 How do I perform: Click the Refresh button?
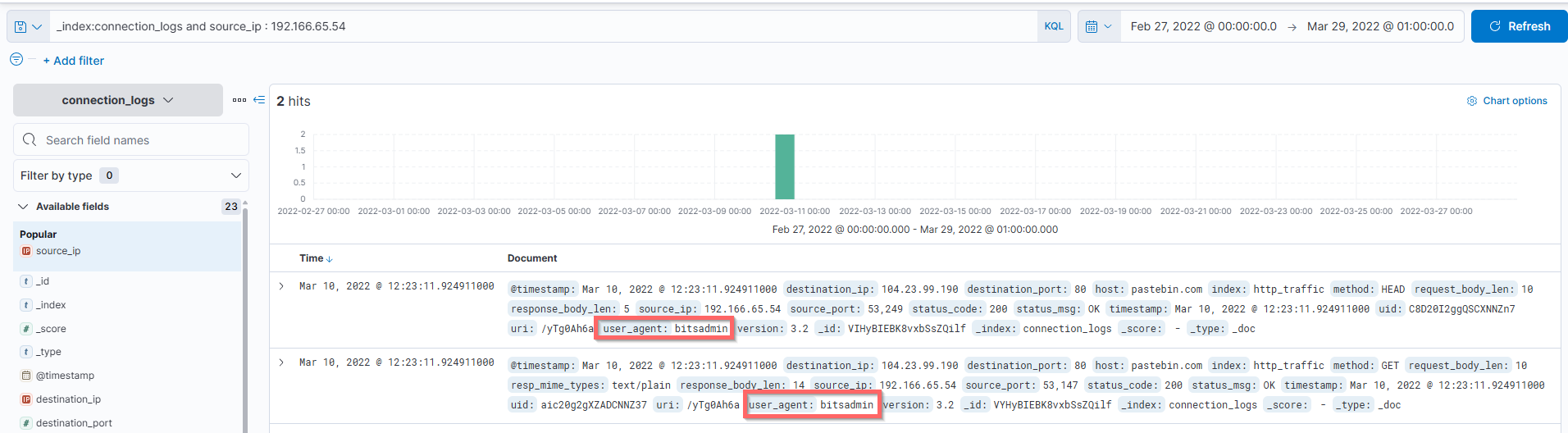[1520, 26]
